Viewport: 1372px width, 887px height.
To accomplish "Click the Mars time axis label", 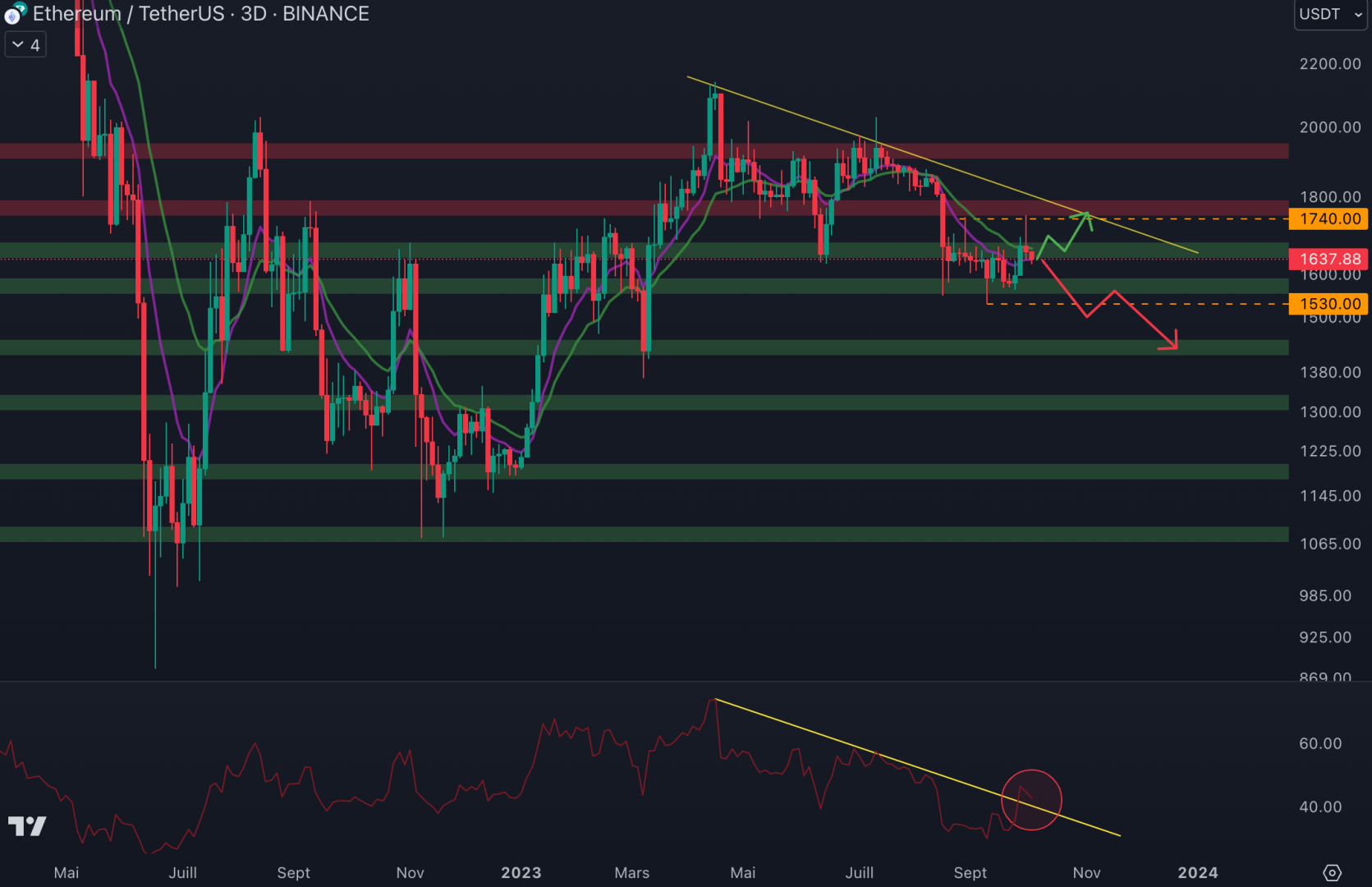I will click(631, 873).
